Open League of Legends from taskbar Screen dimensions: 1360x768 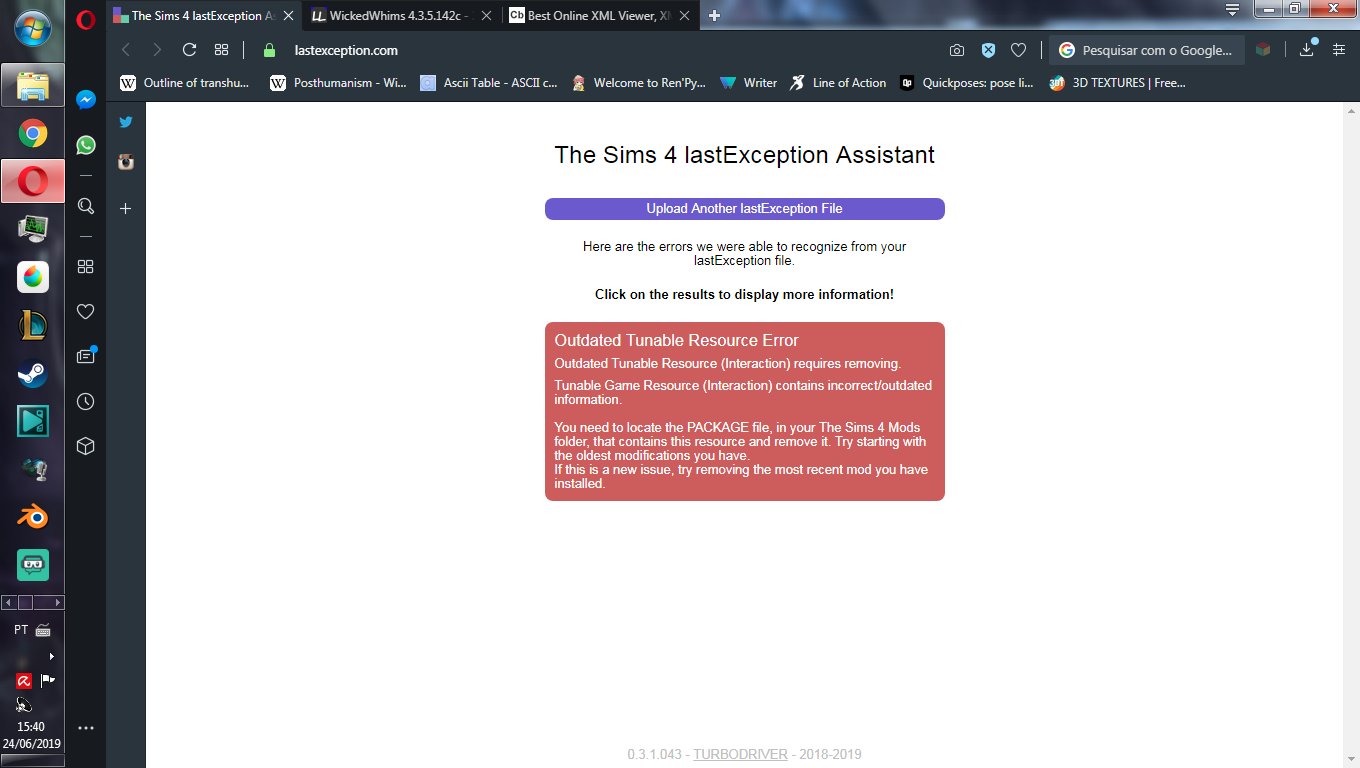(x=33, y=325)
